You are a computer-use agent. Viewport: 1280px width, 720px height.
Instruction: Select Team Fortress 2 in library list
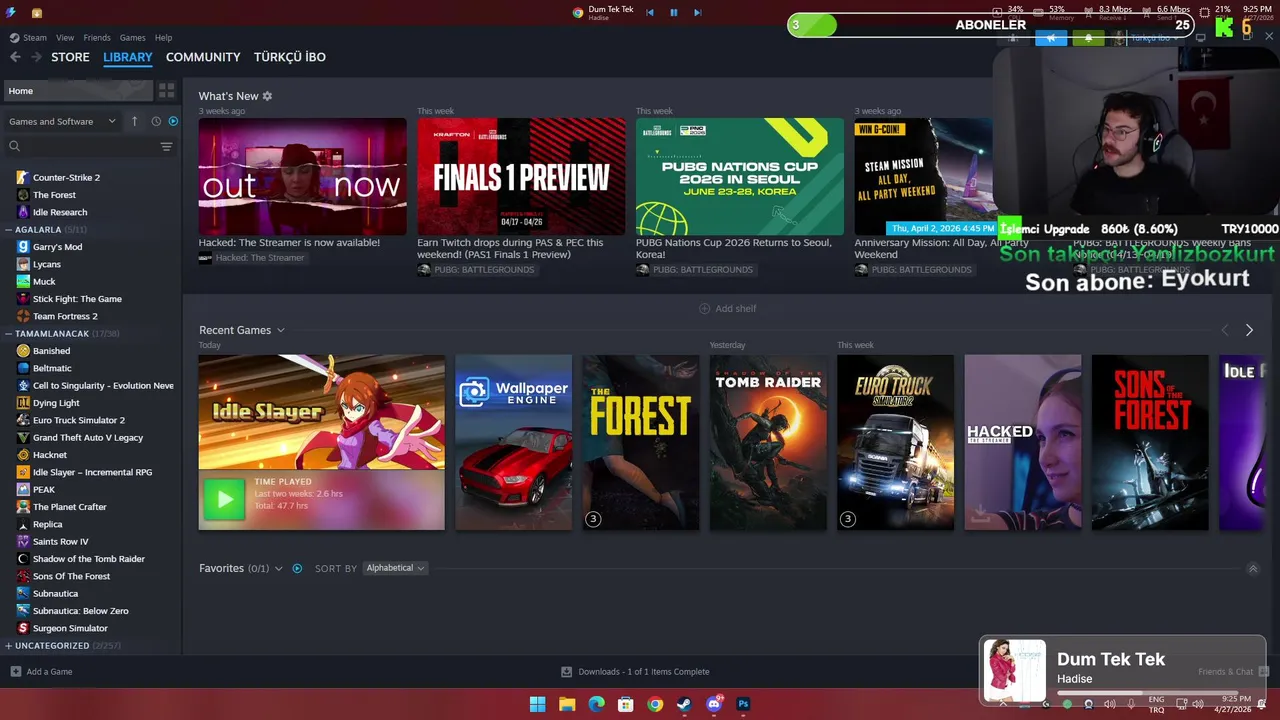(x=65, y=316)
